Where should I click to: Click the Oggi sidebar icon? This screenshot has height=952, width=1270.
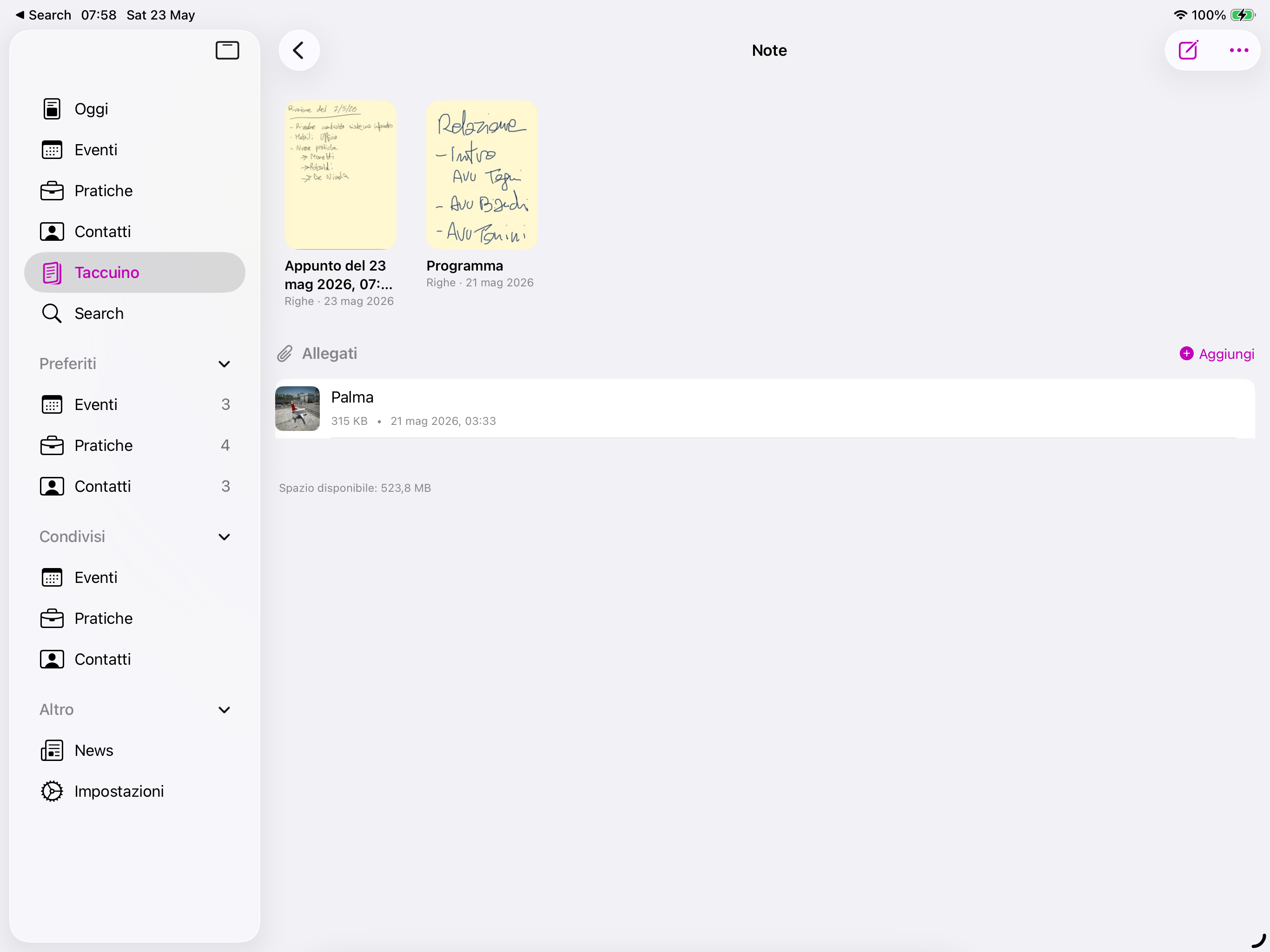[x=52, y=108]
